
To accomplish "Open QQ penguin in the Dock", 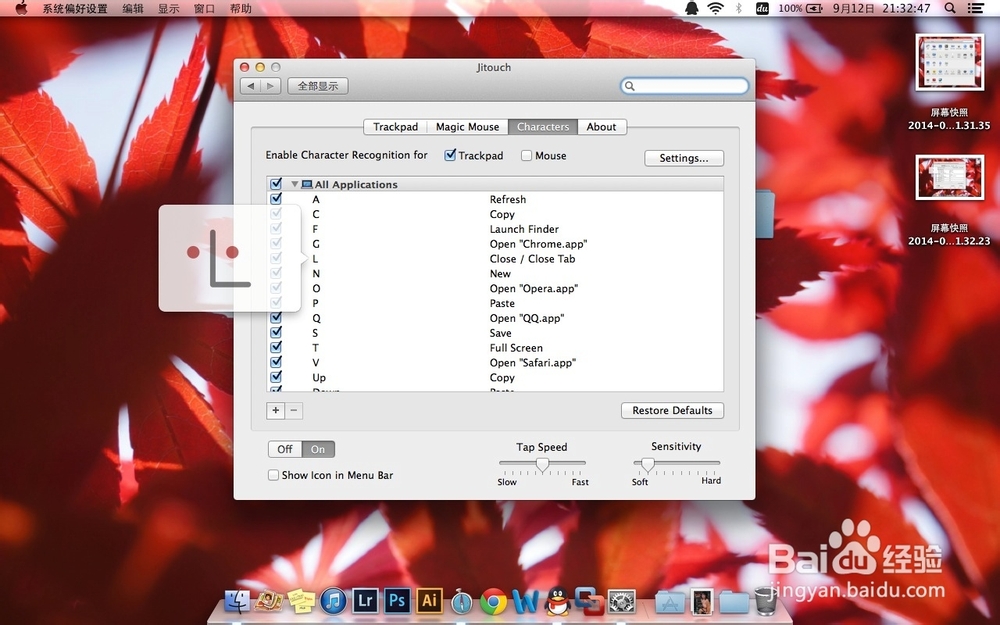I will coord(558,601).
